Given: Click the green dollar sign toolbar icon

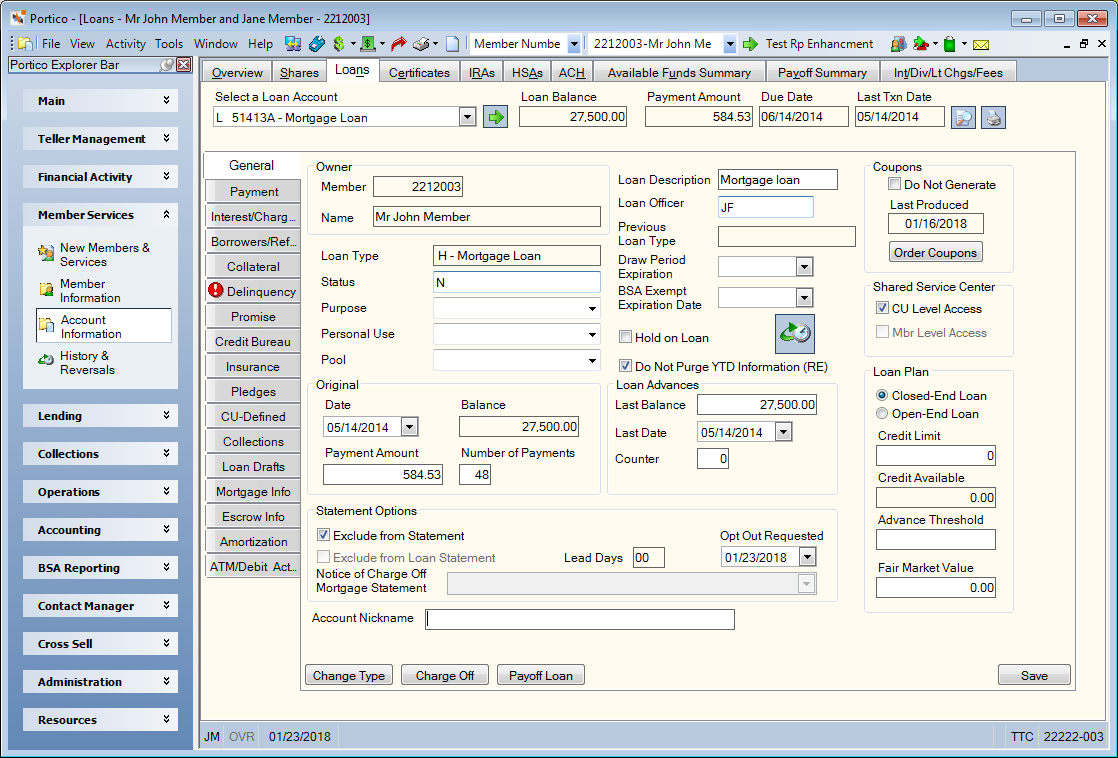Looking at the screenshot, I should (339, 44).
